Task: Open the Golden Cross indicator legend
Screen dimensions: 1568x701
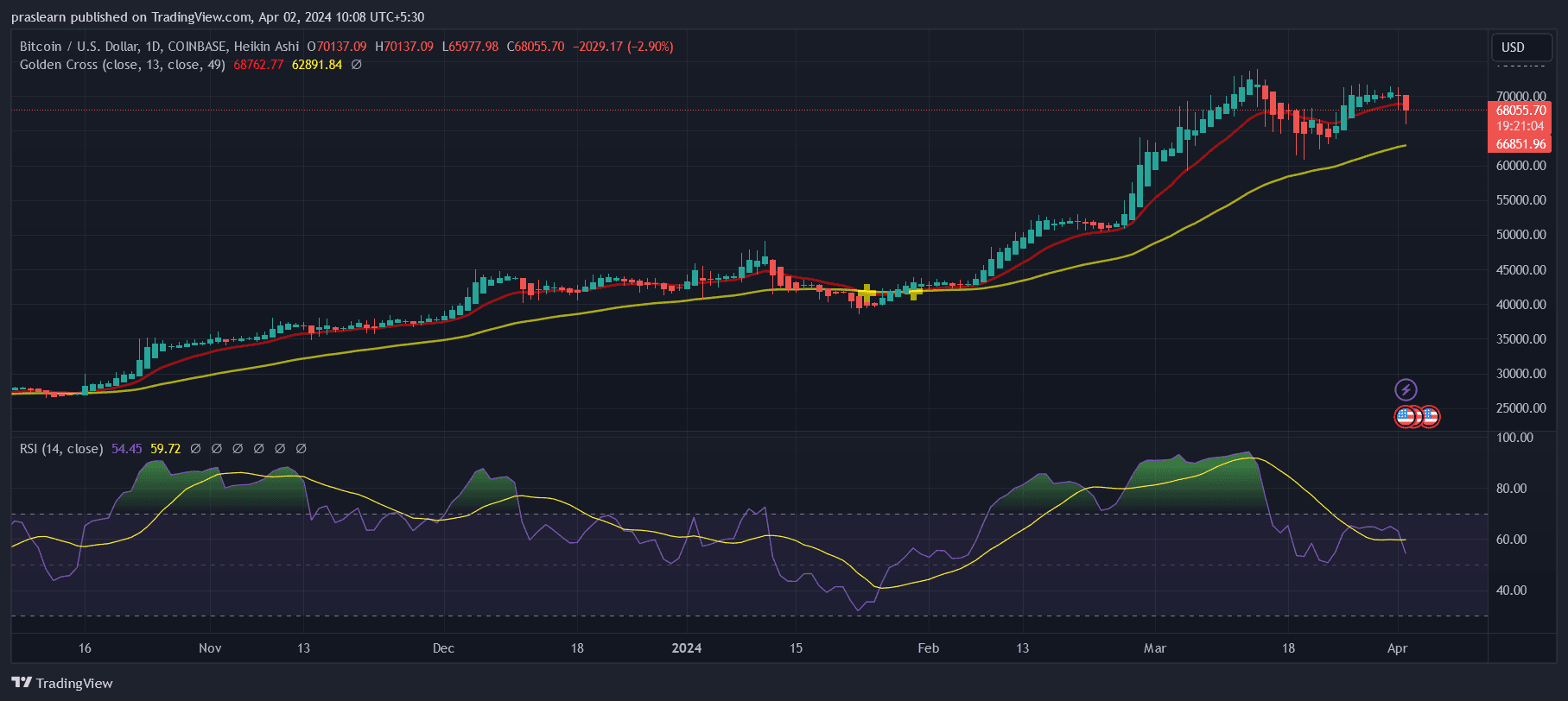Action: tap(122, 65)
